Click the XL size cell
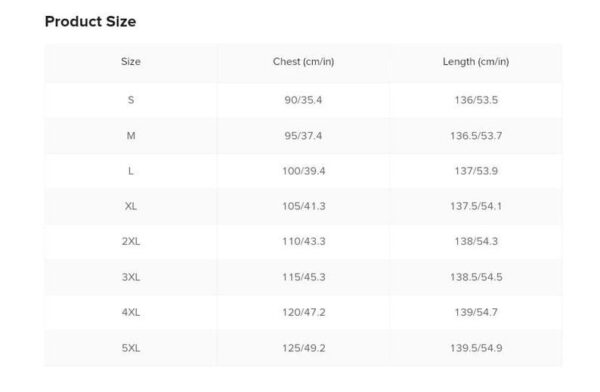The width and height of the screenshot is (600, 392). pos(131,206)
